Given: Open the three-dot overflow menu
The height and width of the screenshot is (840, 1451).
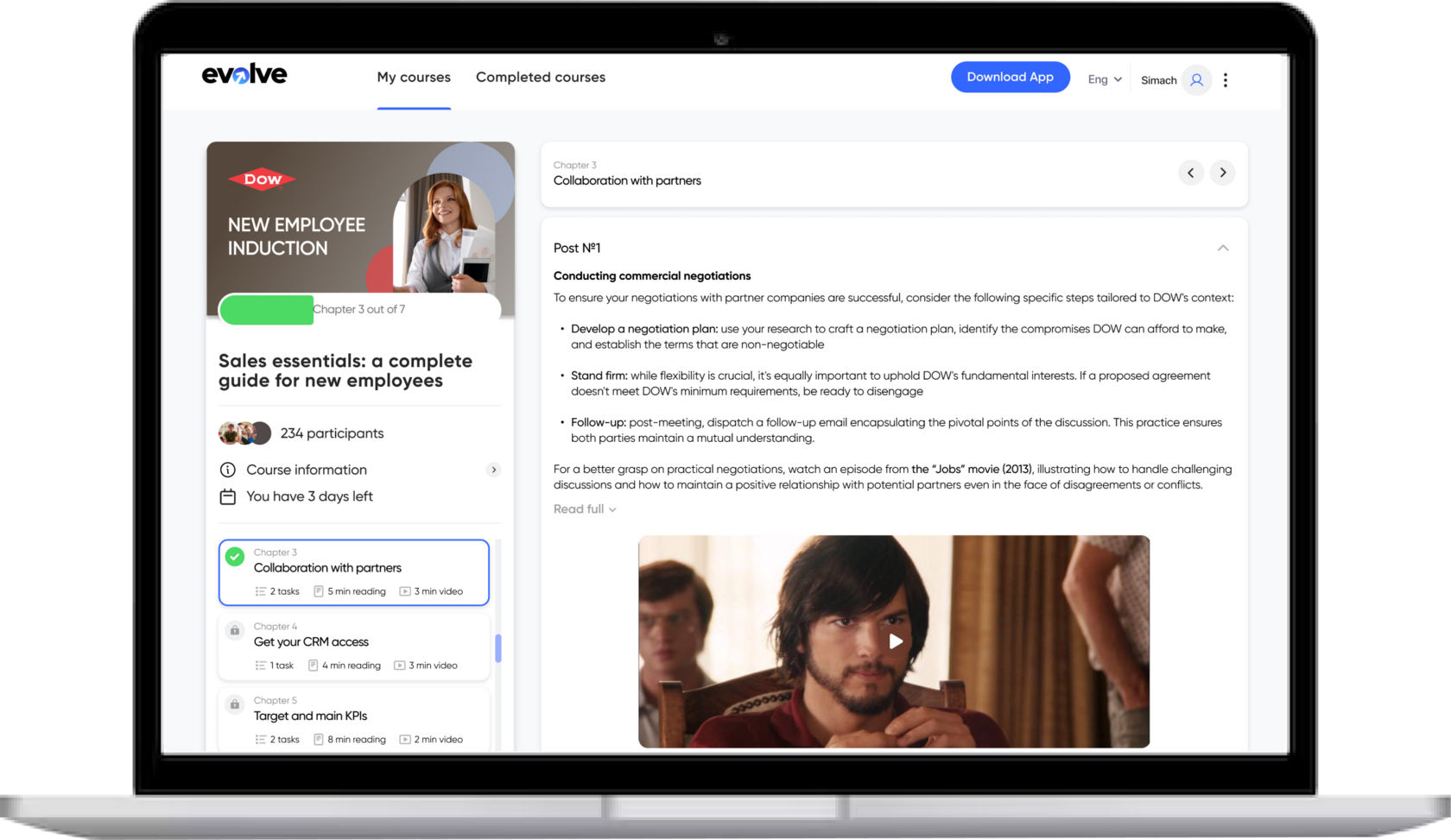Looking at the screenshot, I should tap(1226, 79).
